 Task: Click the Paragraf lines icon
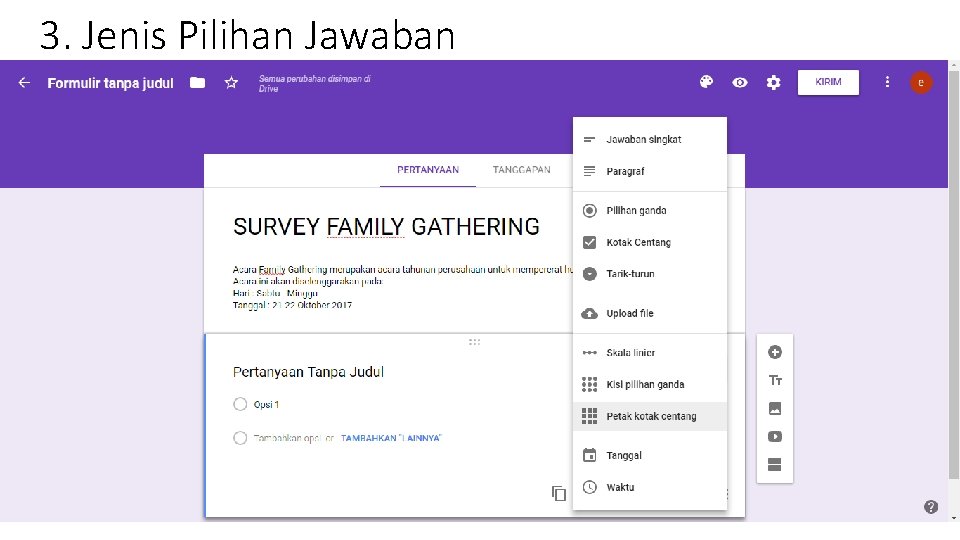[589, 171]
